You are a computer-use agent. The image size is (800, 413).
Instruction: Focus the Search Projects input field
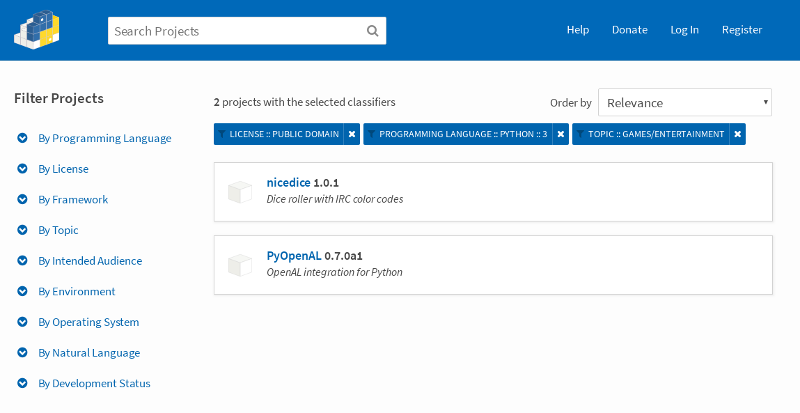point(235,31)
